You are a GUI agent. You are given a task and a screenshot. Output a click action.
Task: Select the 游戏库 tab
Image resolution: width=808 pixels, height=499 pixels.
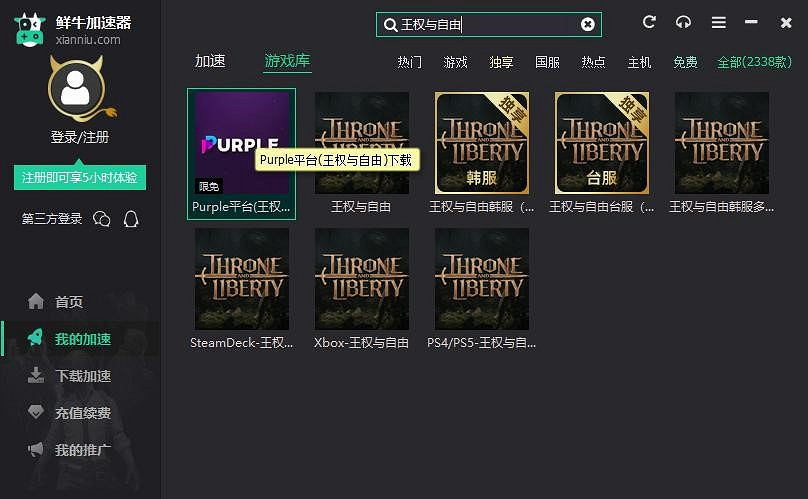pos(287,61)
